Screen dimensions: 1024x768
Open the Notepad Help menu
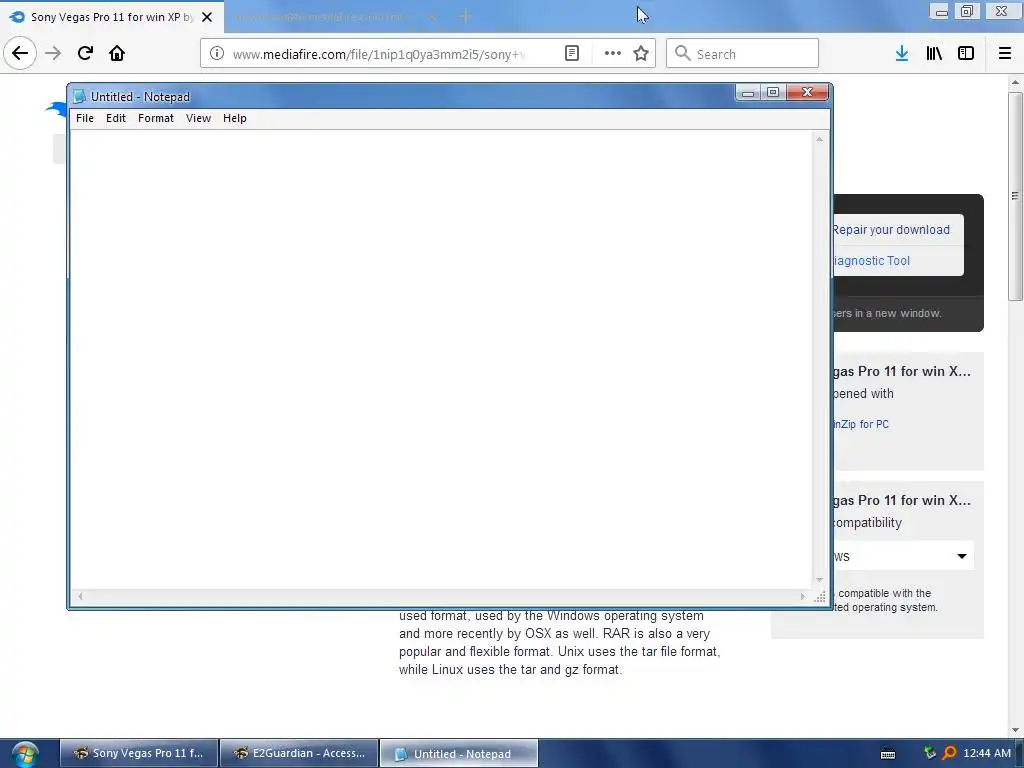[x=234, y=118]
